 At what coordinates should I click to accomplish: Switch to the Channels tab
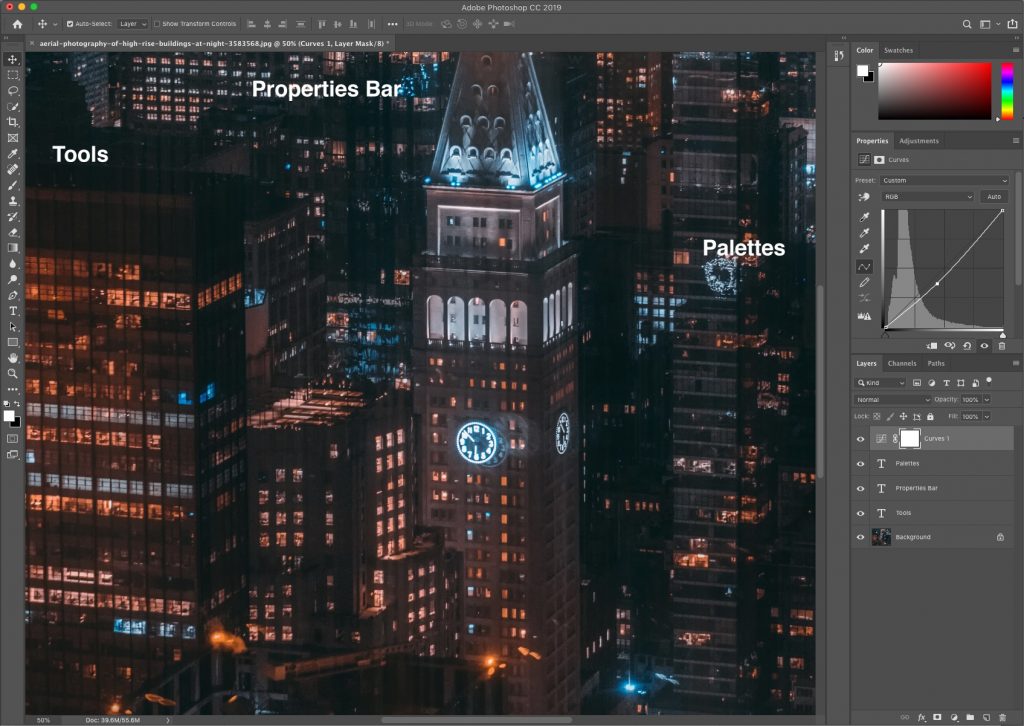tap(902, 364)
